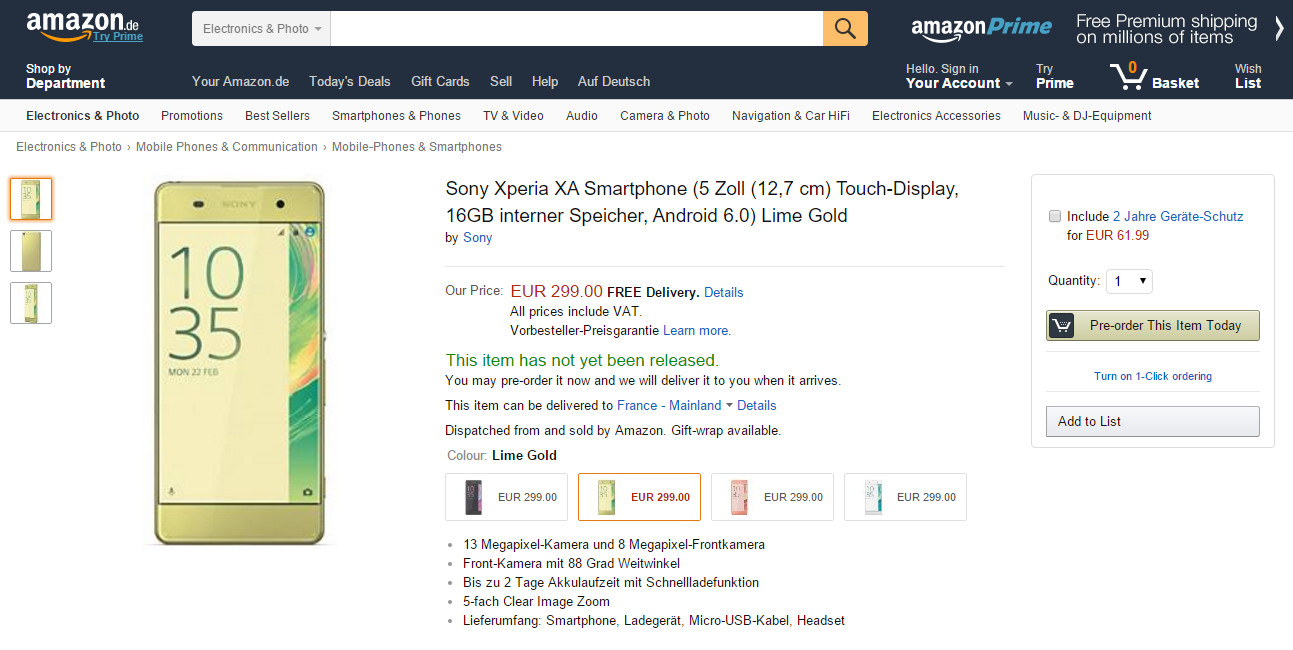The width and height of the screenshot is (1293, 650).
Task: Open the shopping basket icon
Action: pyautogui.click(x=1129, y=76)
